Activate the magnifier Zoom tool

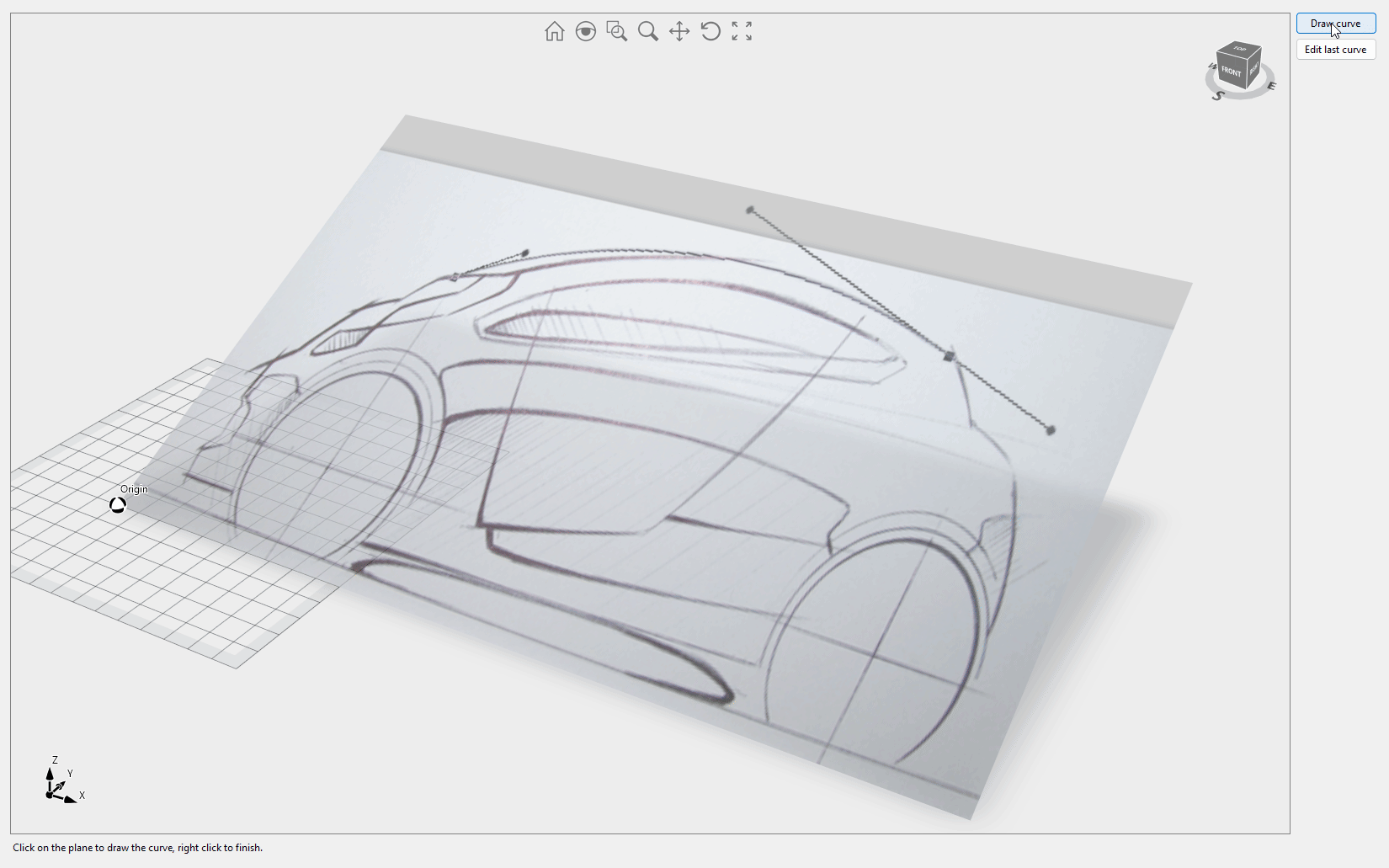pos(648,32)
